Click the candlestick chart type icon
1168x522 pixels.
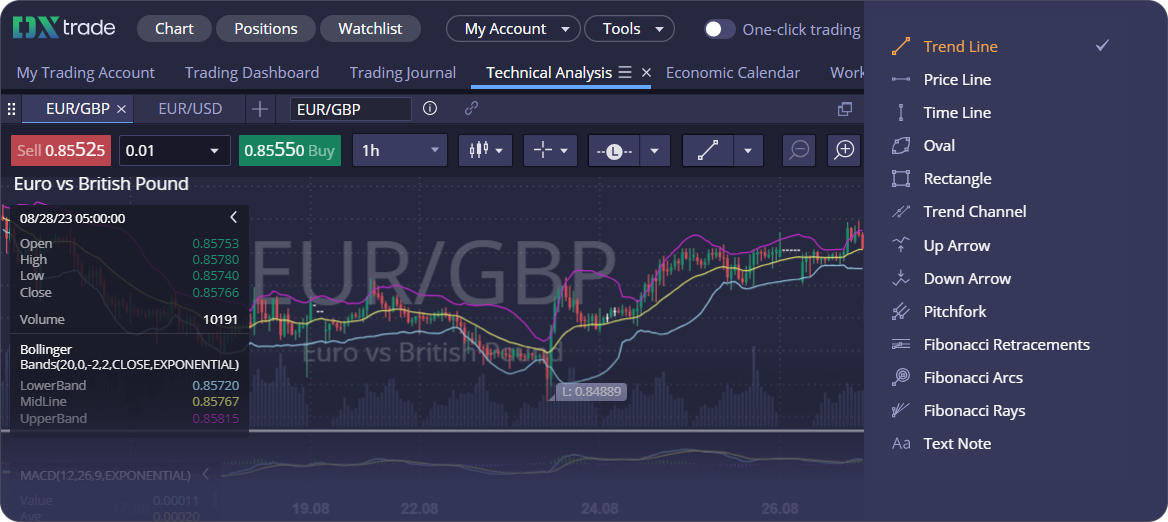(x=478, y=150)
